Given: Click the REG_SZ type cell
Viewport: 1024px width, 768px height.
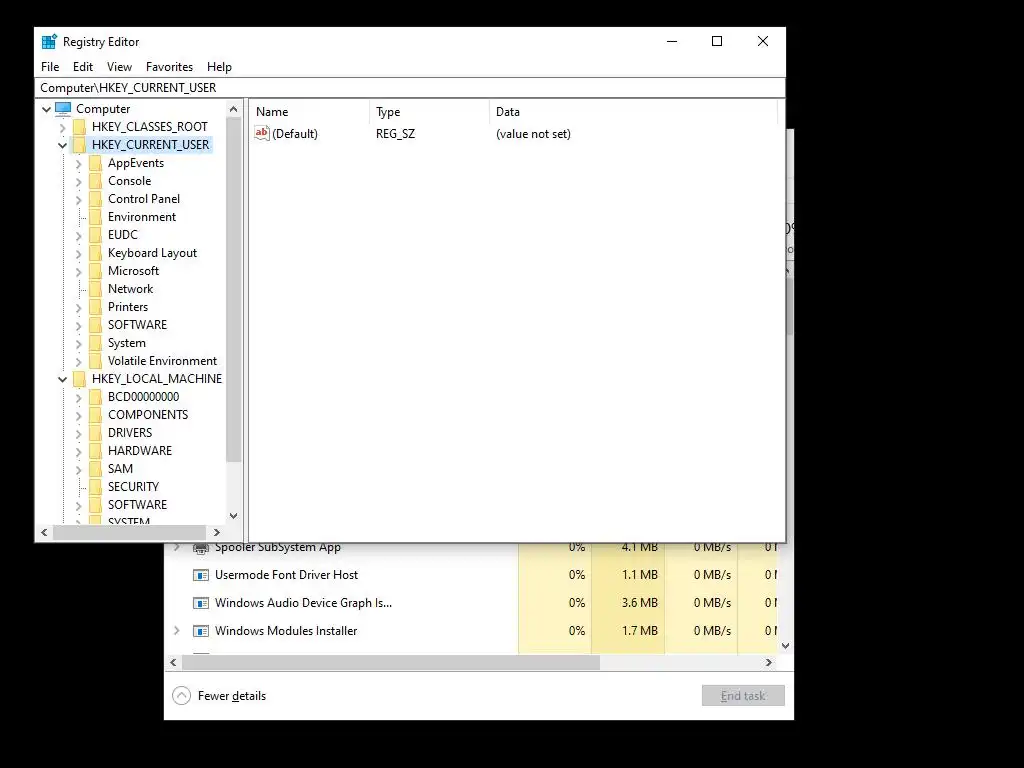Looking at the screenshot, I should [396, 134].
